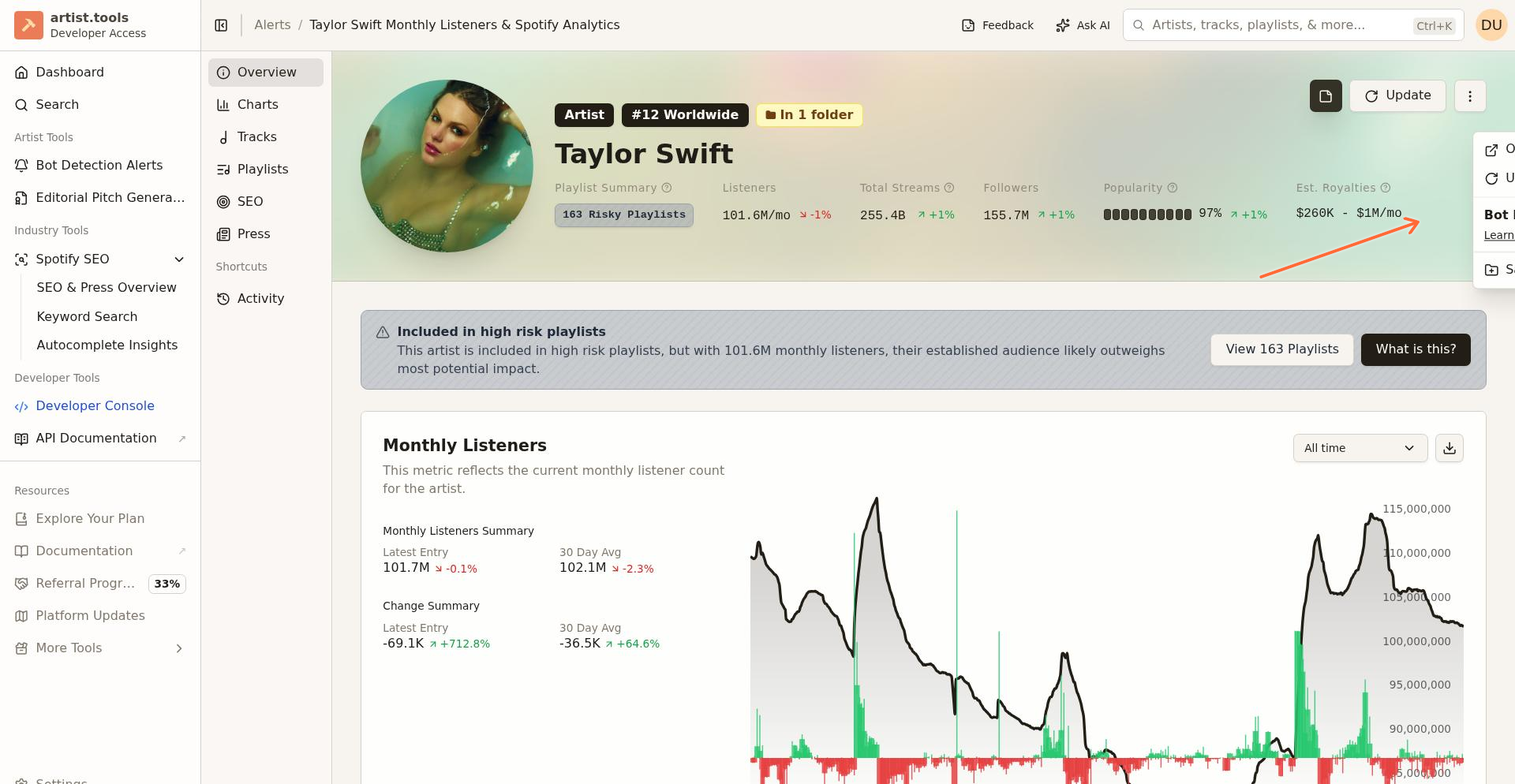Open API Documentation link
Image resolution: width=1515 pixels, height=784 pixels.
pyautogui.click(x=100, y=439)
